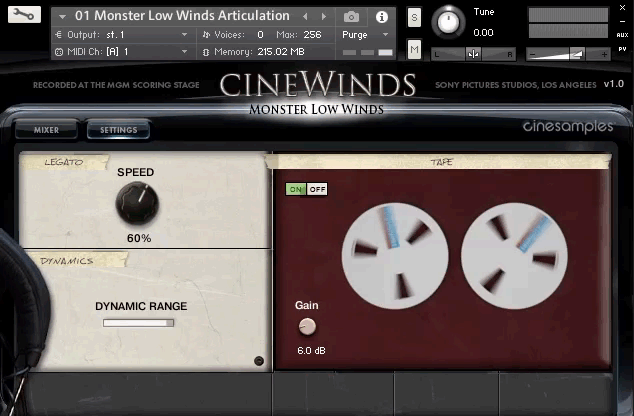634x416 pixels.
Task: Click the left tape reel
Action: [395, 256]
